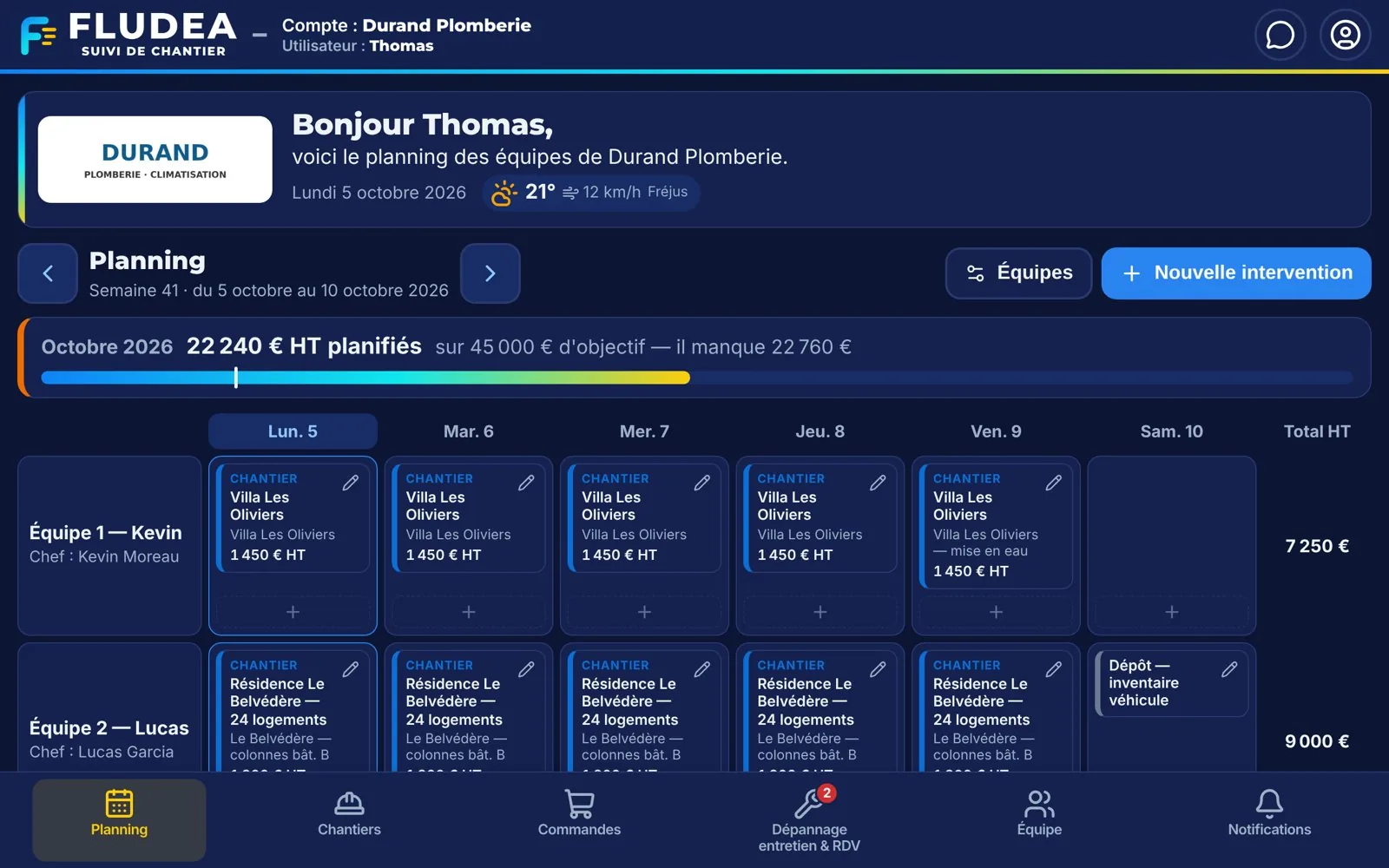Screen dimensions: 1389x868
Task: Create a Nouvelle intervention
Action: click(1236, 273)
